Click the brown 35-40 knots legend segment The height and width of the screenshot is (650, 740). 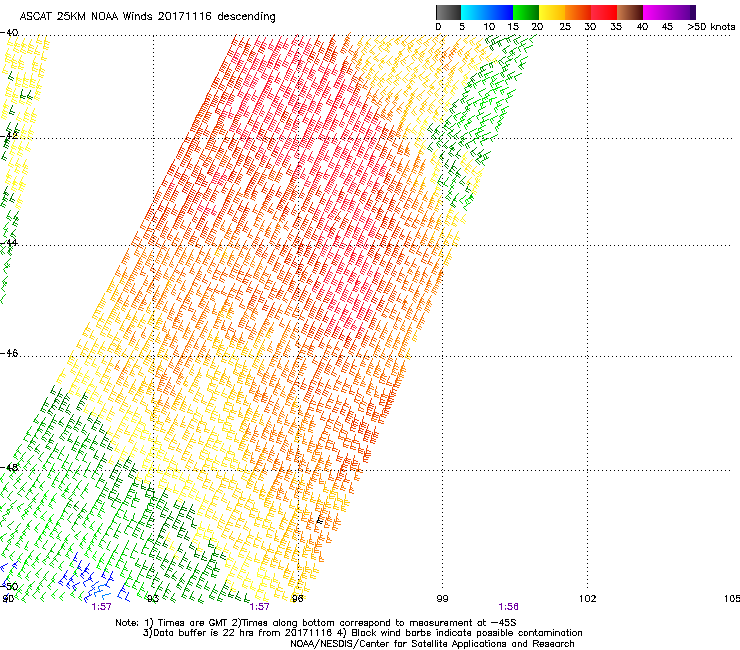click(x=630, y=12)
